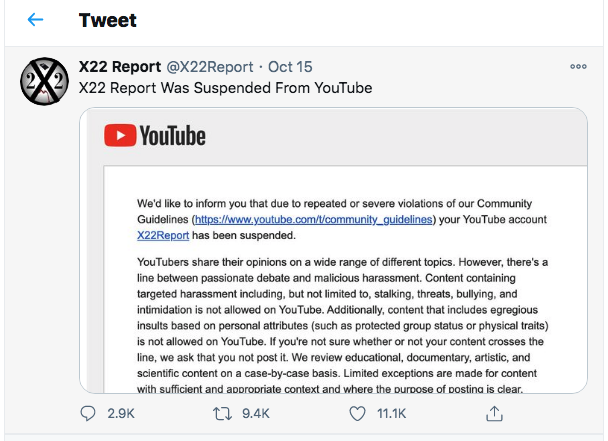The height and width of the screenshot is (441, 608).
Task: Click the blue X22Report account link
Action: 163,235
